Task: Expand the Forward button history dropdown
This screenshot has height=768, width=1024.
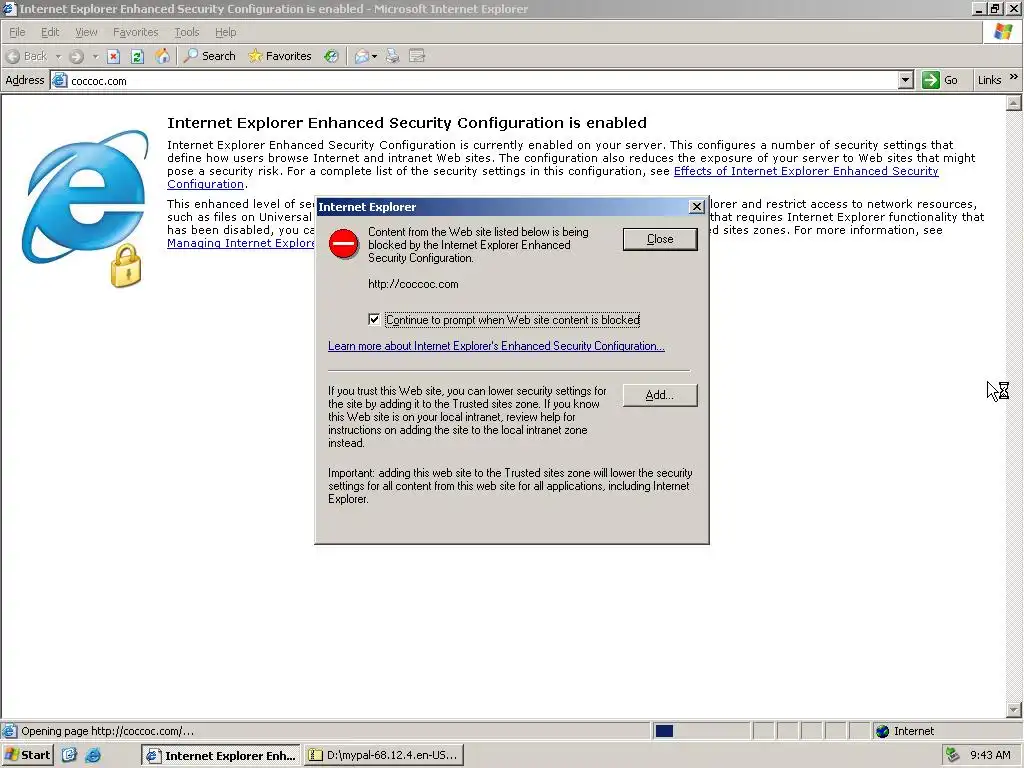Action: [95, 57]
